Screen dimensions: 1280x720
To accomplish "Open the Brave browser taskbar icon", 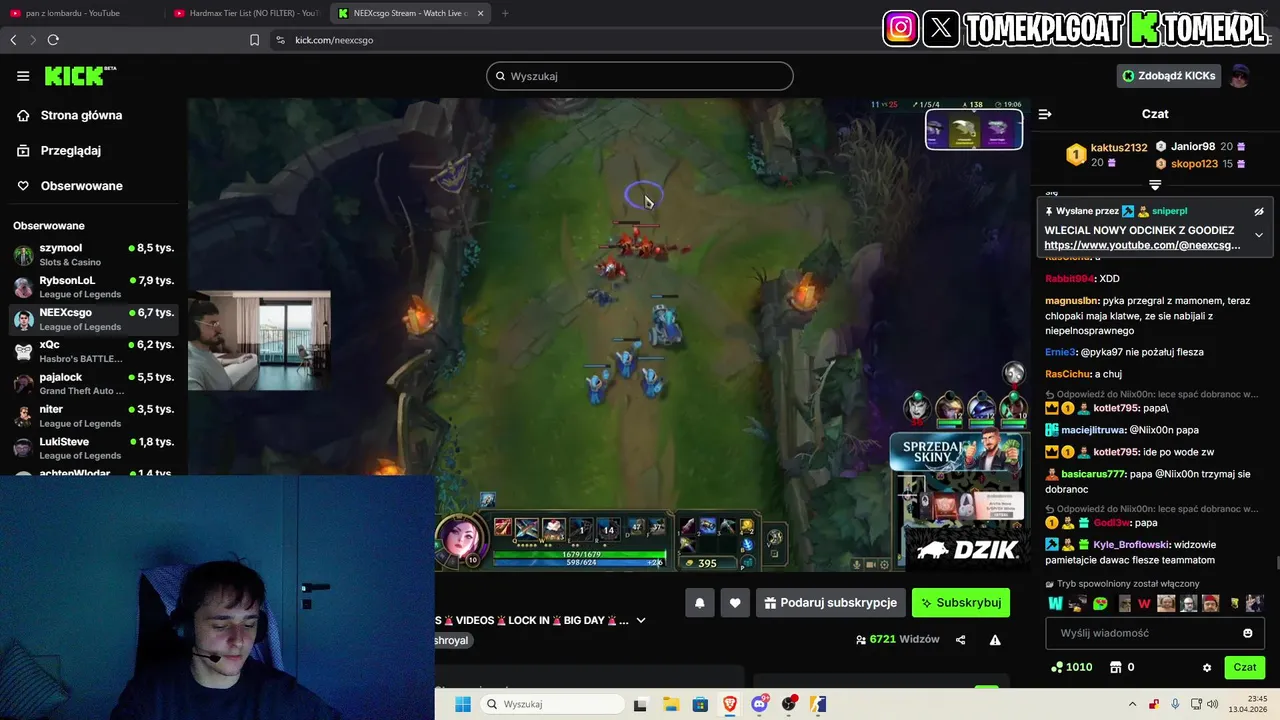I will coord(730,704).
